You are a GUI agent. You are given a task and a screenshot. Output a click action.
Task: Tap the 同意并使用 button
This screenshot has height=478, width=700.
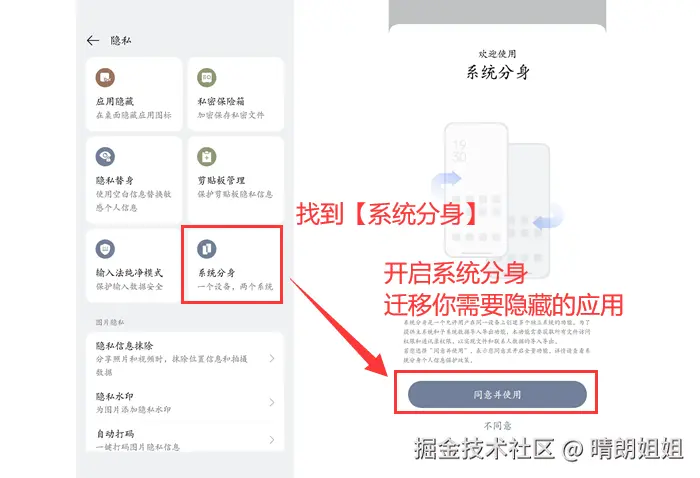pyautogui.click(x=497, y=395)
